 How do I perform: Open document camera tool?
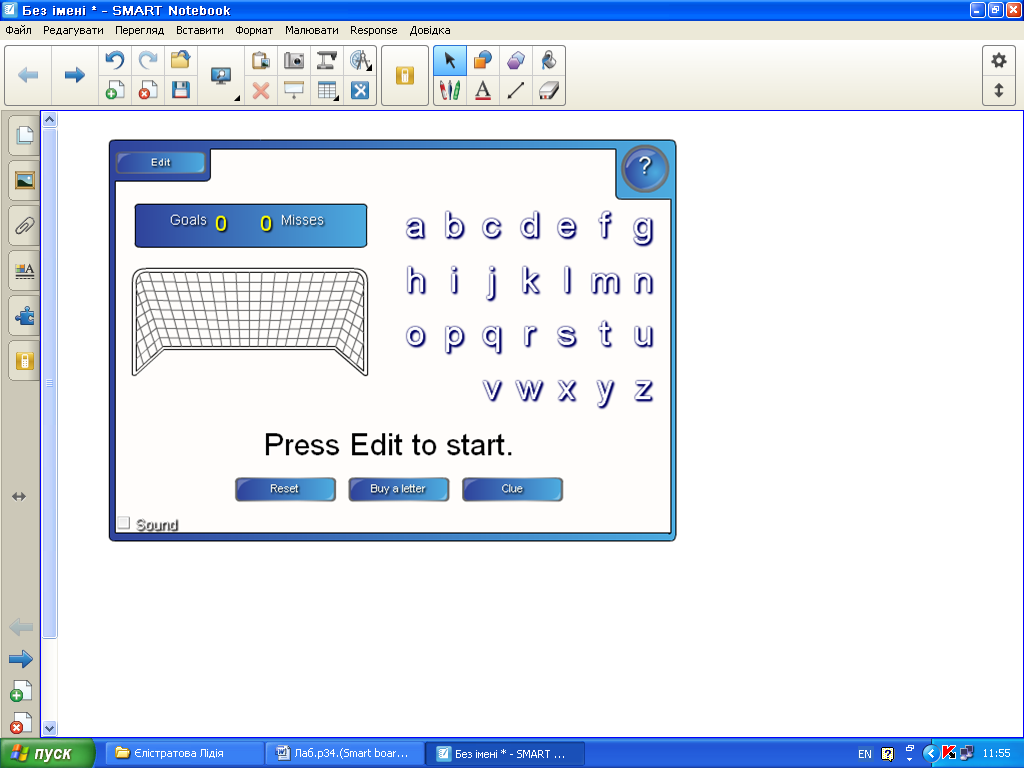(327, 61)
